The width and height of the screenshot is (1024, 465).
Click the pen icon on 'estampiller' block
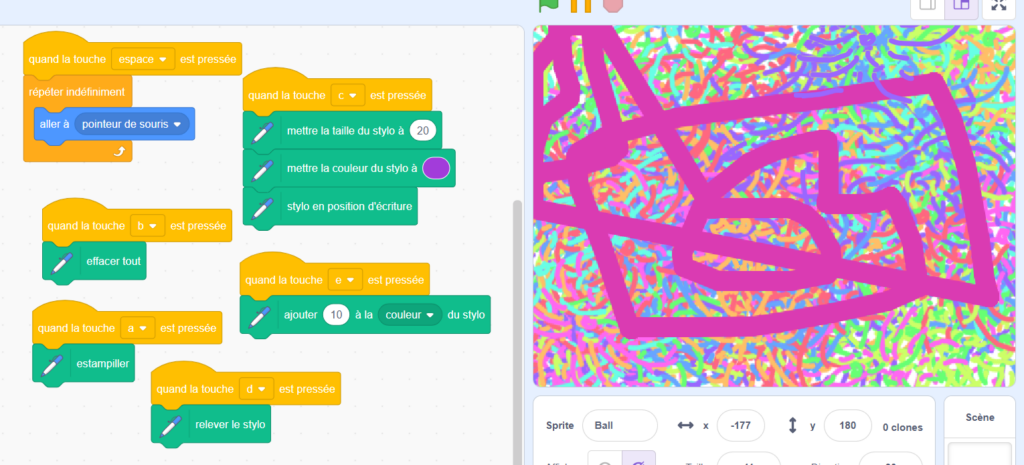[52, 364]
